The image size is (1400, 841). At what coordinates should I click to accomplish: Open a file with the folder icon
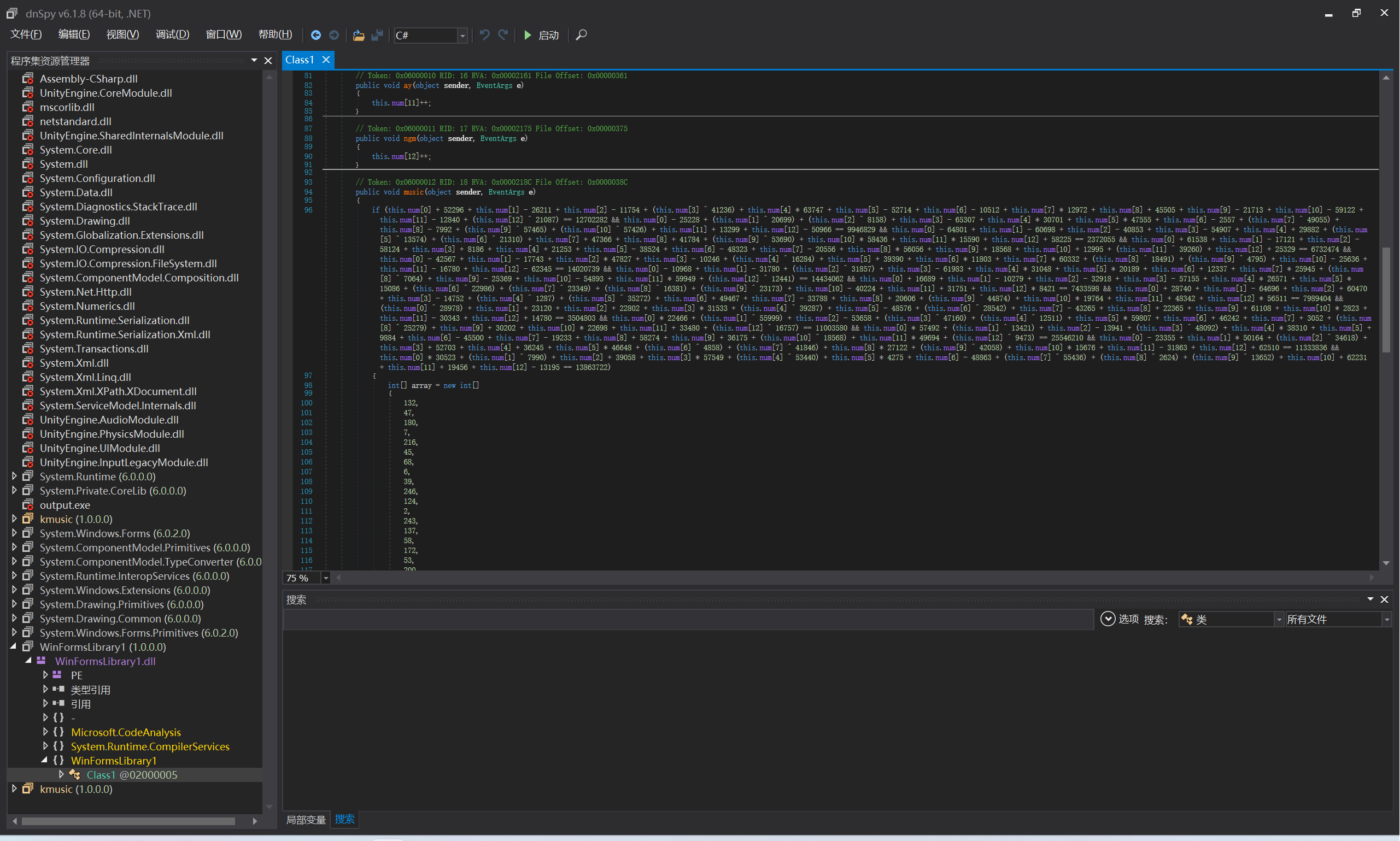tap(358, 35)
